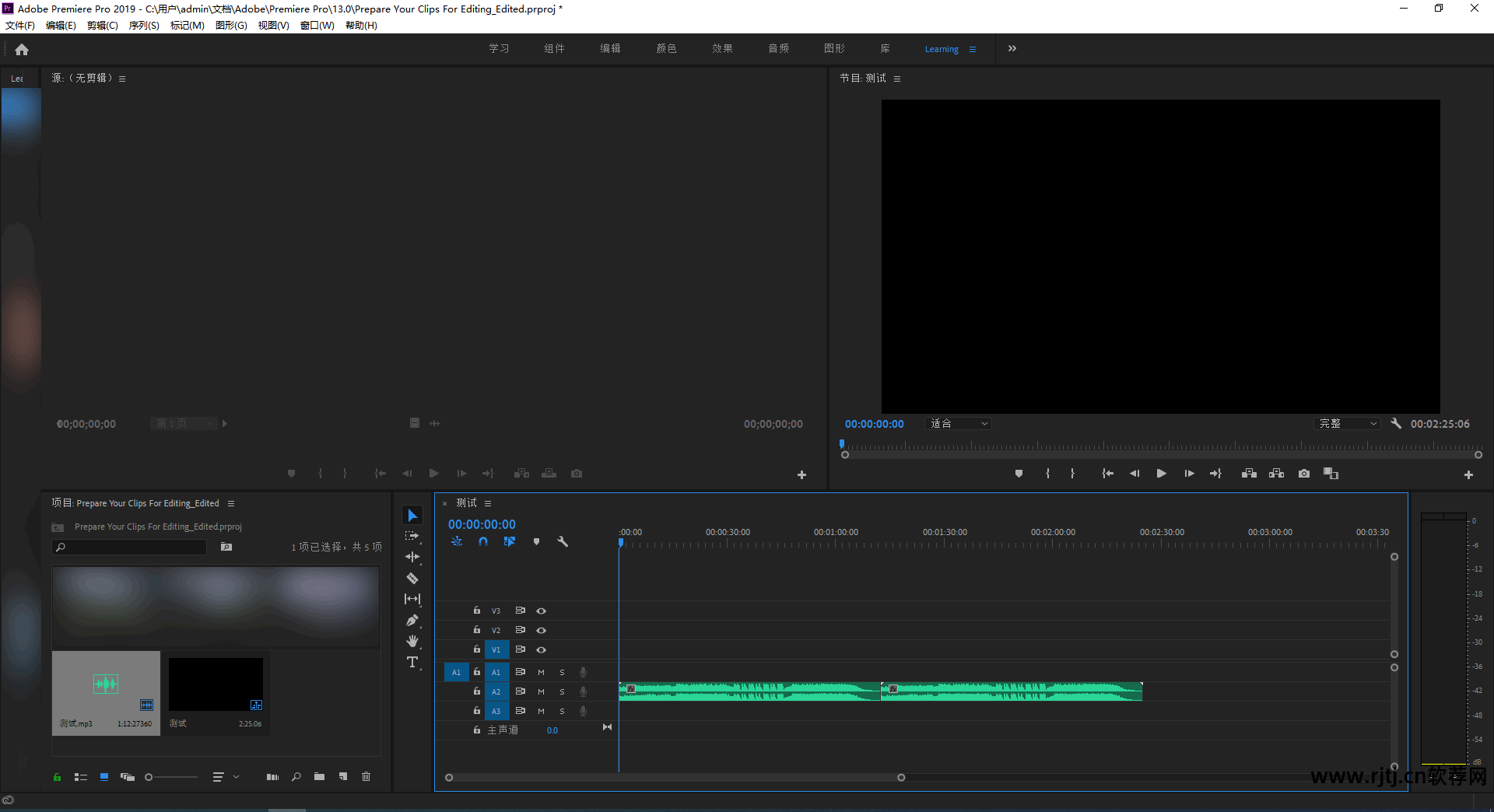Image resolution: width=1494 pixels, height=812 pixels.
Task: Select the Pen tool
Action: pos(412,620)
